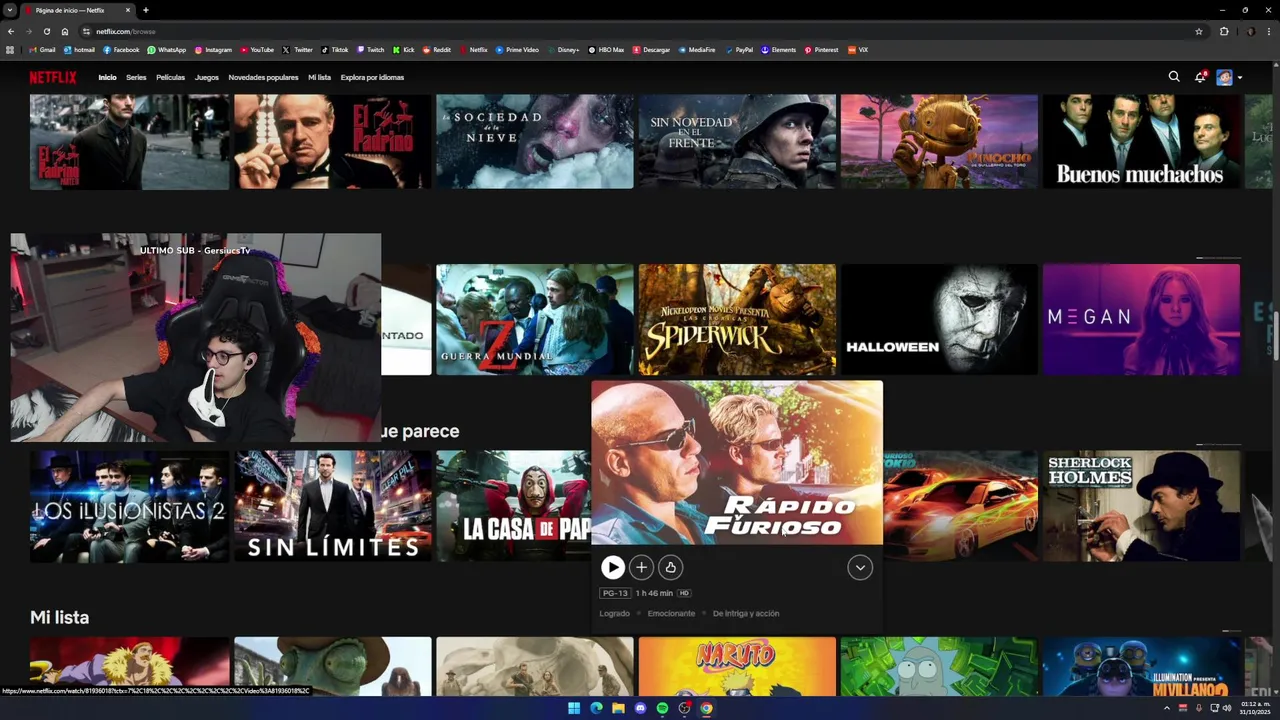Select Mi lista row heading
Screen dimensions: 1280x720
(59, 617)
